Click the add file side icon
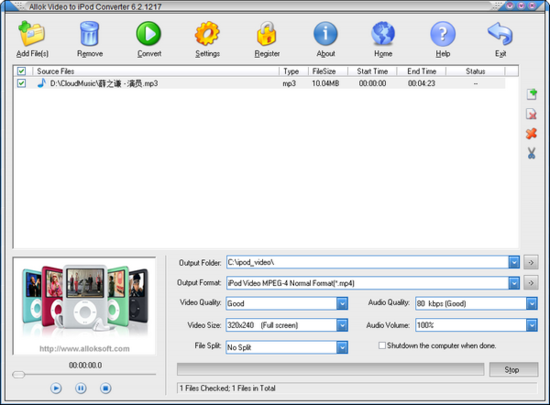The height and width of the screenshot is (405, 550). pos(531,94)
